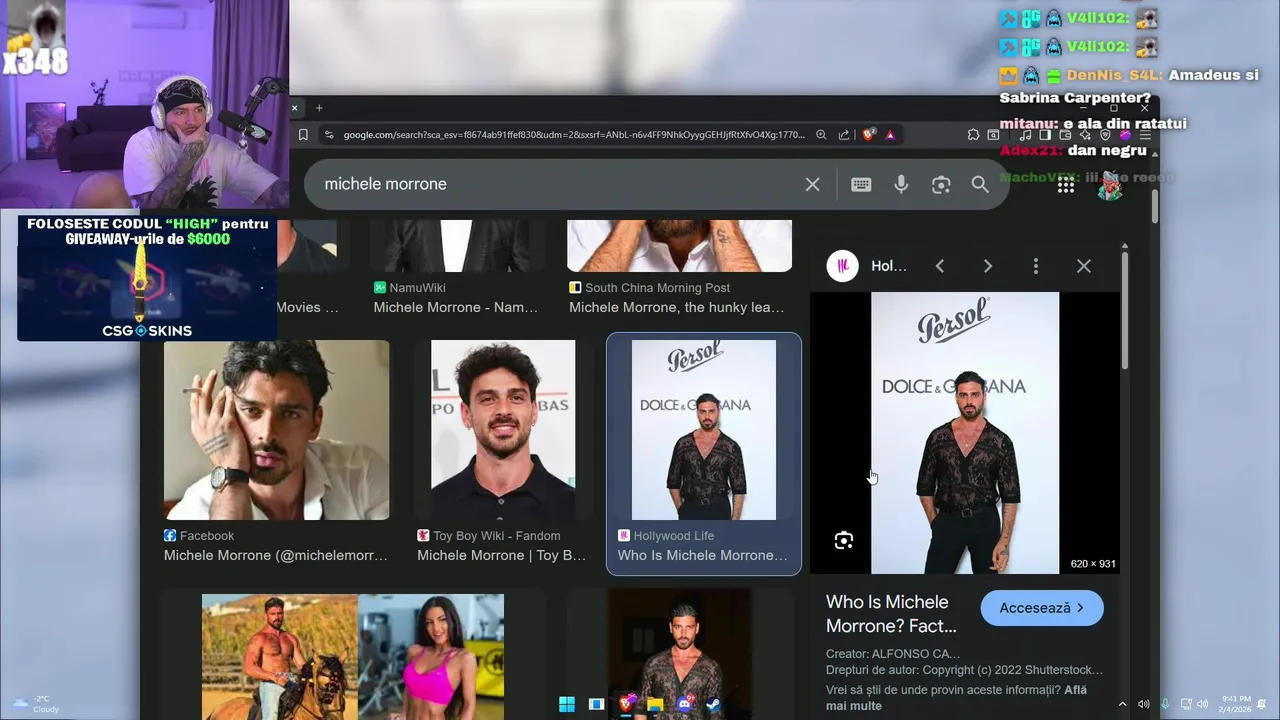The height and width of the screenshot is (720, 1280).
Task: Open the large Persol Dolce & Gabbana preview image
Action: 964,433
